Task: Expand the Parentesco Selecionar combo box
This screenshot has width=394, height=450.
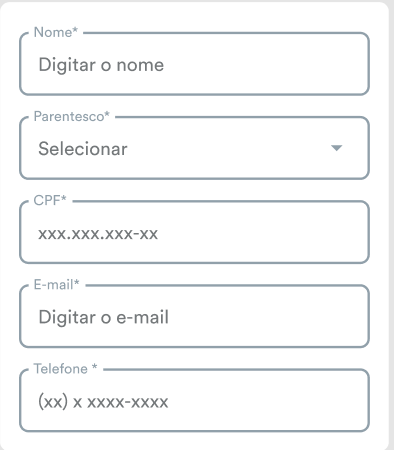Action: coord(194,148)
